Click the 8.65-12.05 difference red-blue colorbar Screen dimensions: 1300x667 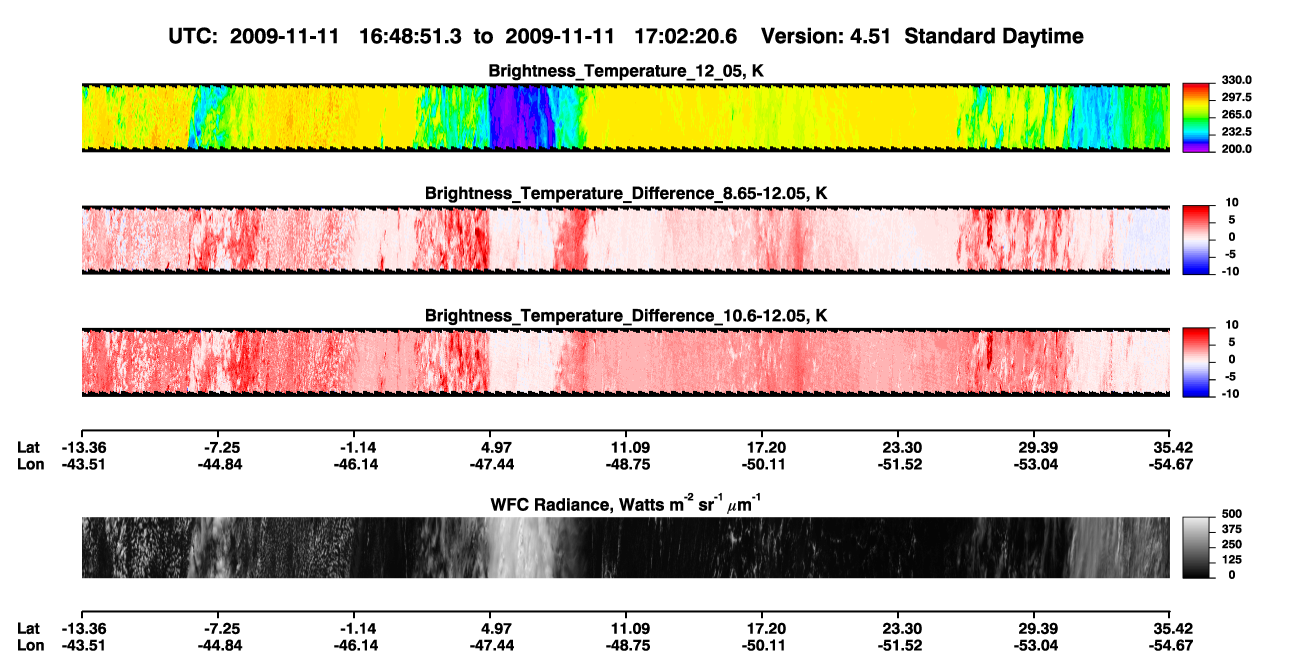1195,239
